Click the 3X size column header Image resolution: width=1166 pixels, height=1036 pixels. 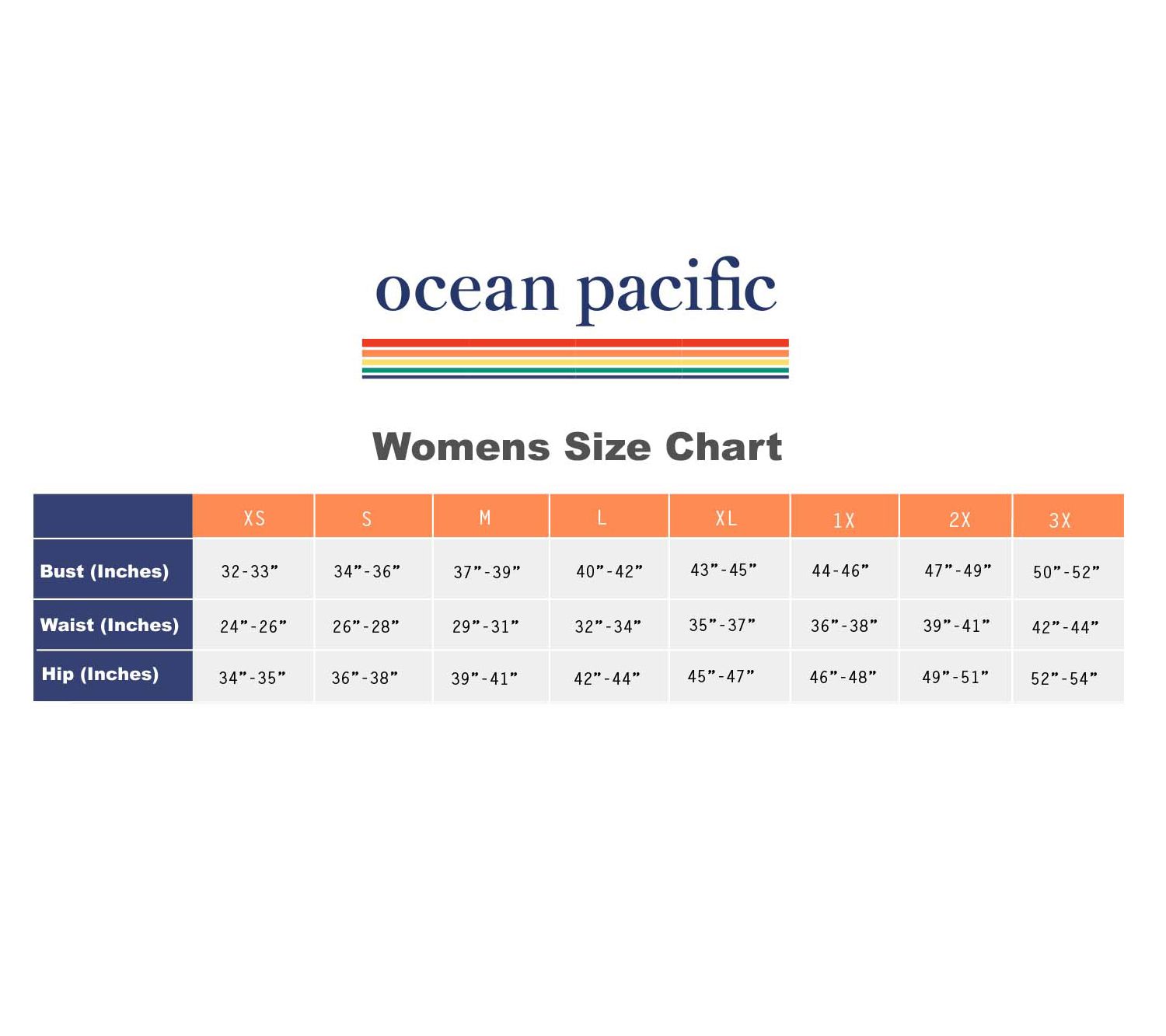click(x=1060, y=521)
